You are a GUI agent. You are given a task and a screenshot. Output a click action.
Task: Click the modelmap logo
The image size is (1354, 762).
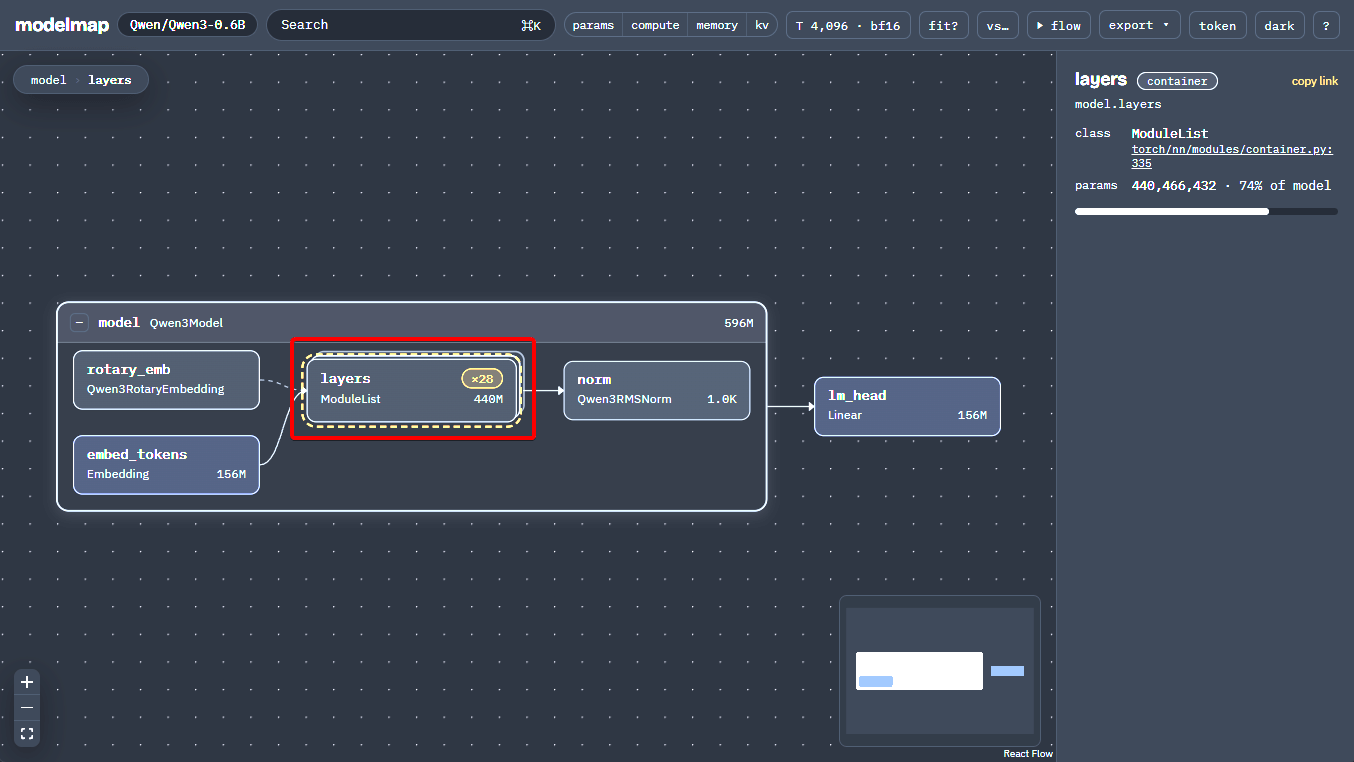pos(60,25)
